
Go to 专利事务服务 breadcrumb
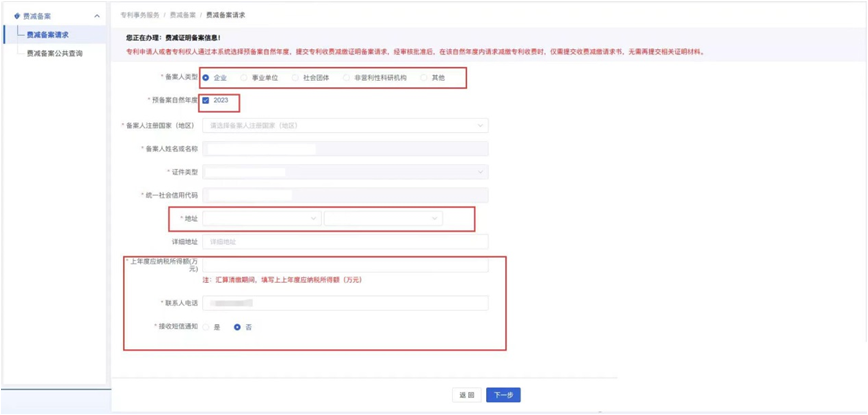(x=140, y=15)
